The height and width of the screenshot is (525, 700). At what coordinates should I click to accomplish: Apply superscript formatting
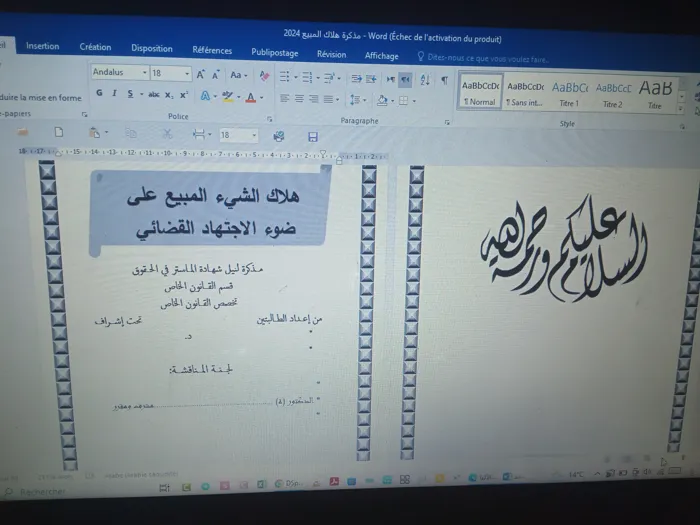pos(183,95)
